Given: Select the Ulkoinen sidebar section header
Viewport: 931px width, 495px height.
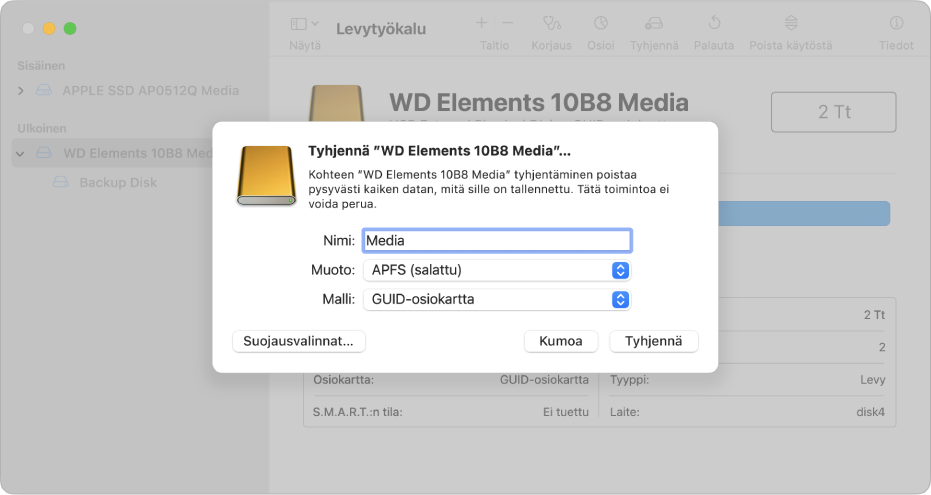Looking at the screenshot, I should [42, 128].
